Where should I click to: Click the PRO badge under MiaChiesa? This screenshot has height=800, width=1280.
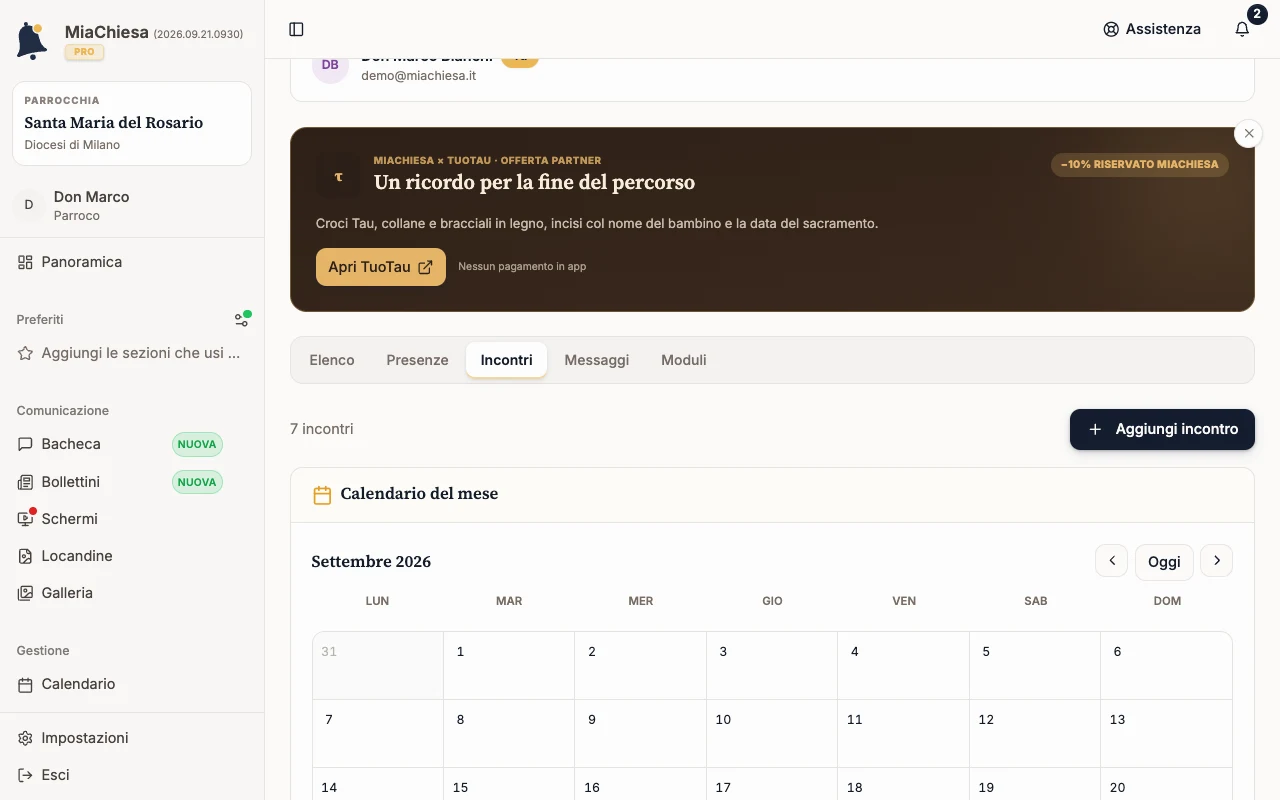click(x=85, y=52)
